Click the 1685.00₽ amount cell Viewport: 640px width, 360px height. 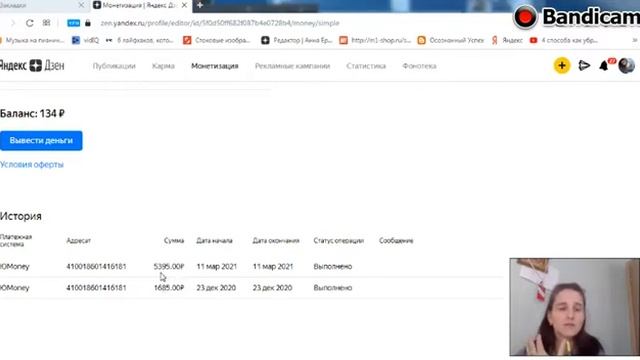pyautogui.click(x=169, y=288)
